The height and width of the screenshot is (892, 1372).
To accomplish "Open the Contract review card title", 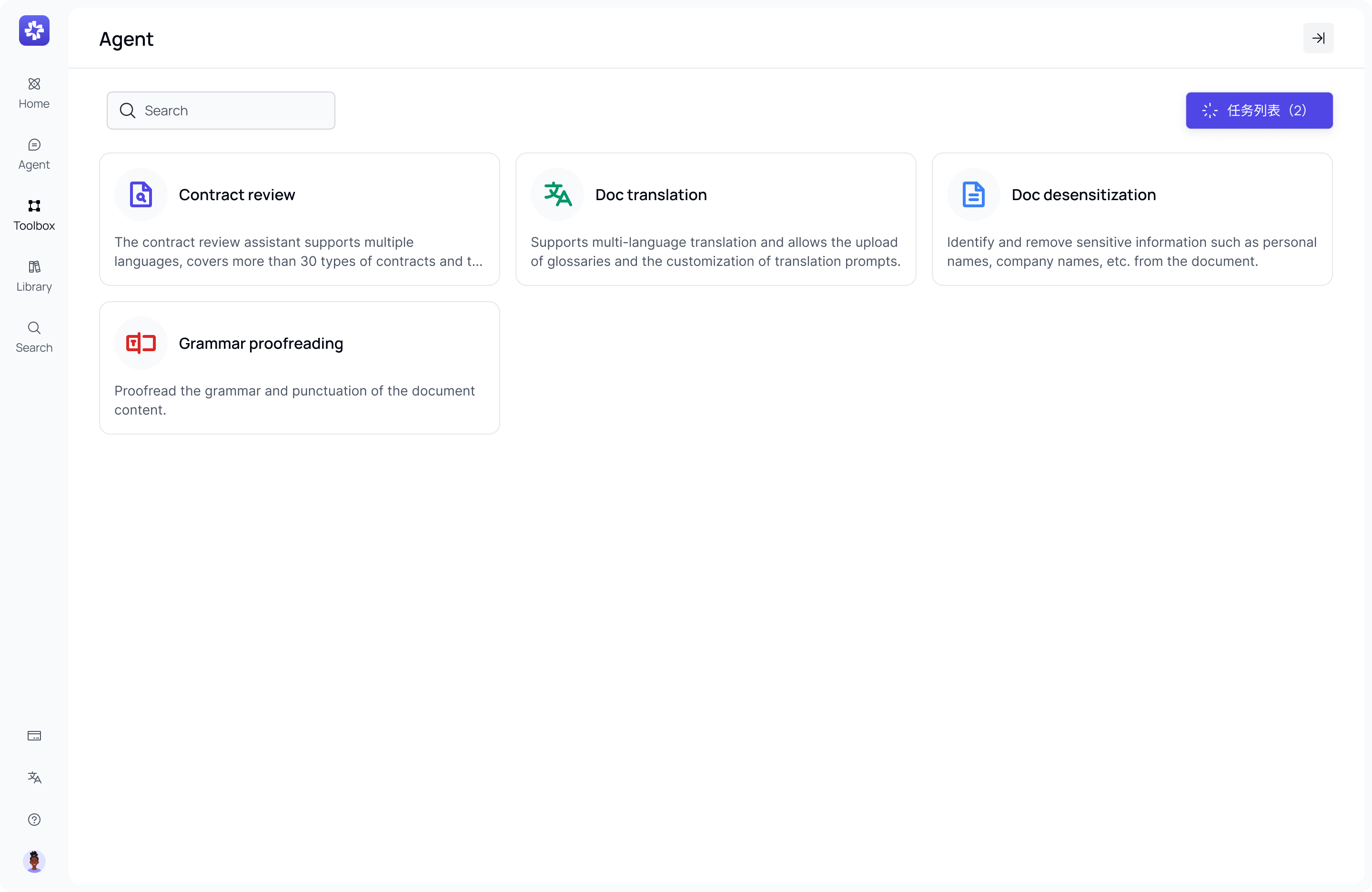I will [x=237, y=195].
